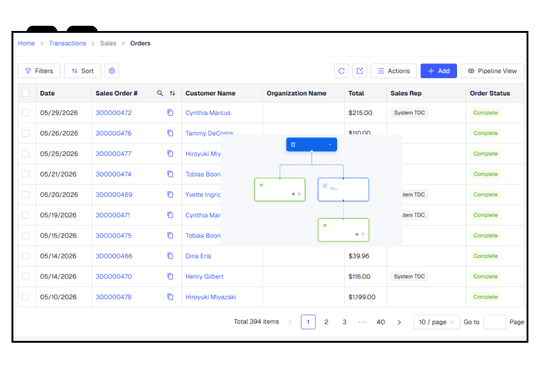Copy order number 300000471 icon

[170, 215]
